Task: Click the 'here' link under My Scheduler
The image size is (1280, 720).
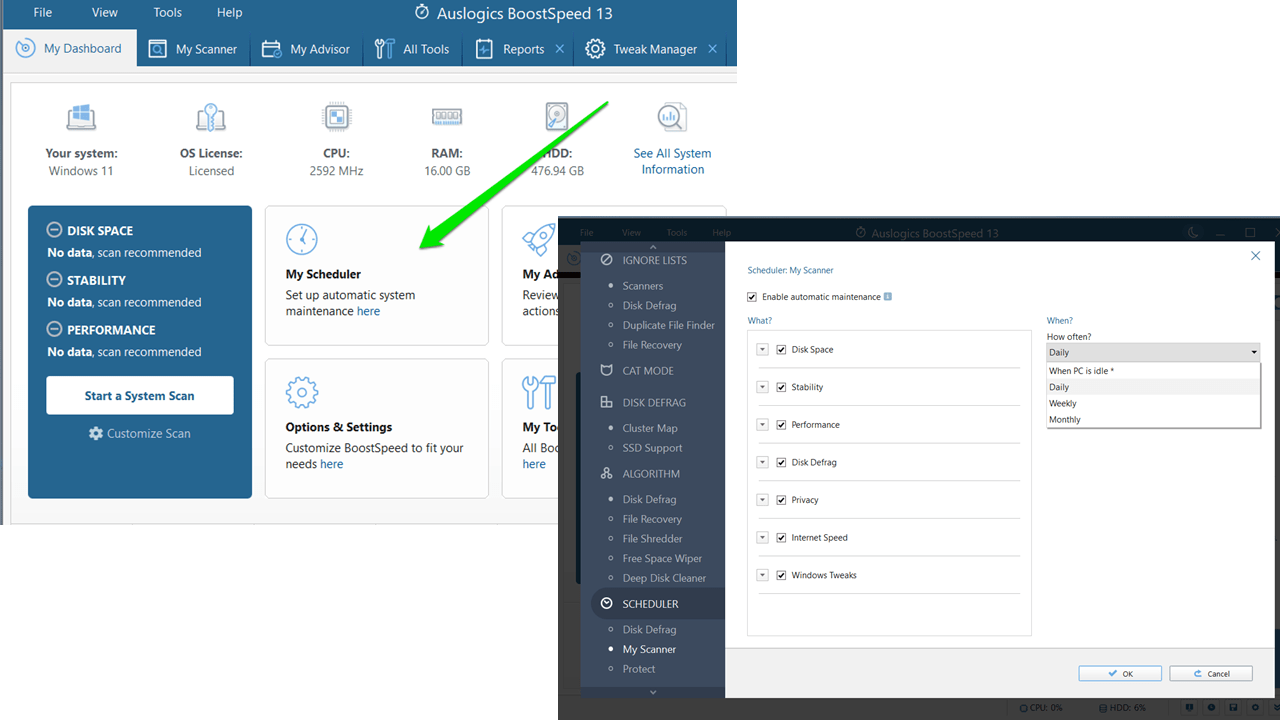Action: pyautogui.click(x=369, y=311)
